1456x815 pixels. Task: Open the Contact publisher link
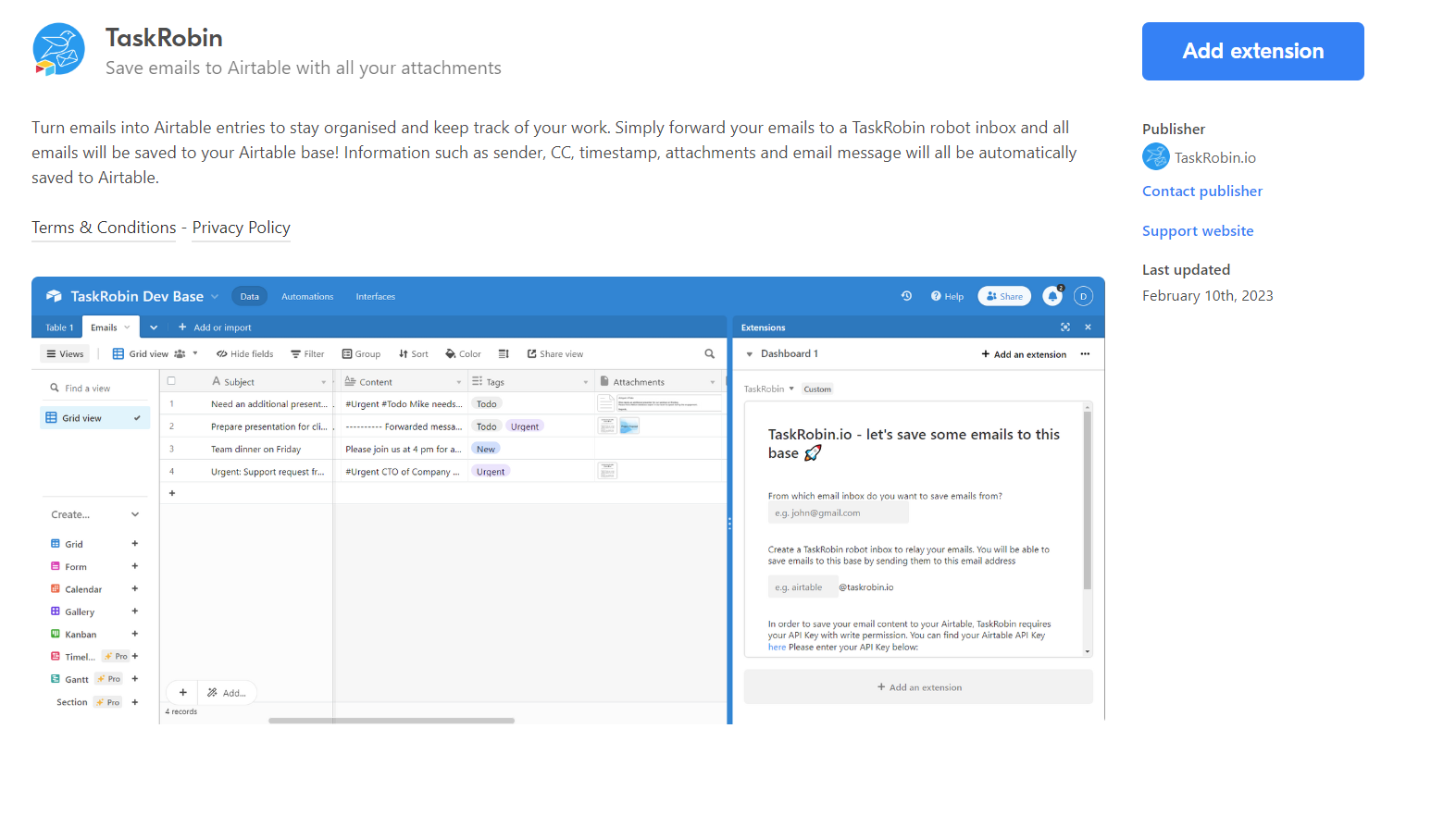(x=1201, y=191)
